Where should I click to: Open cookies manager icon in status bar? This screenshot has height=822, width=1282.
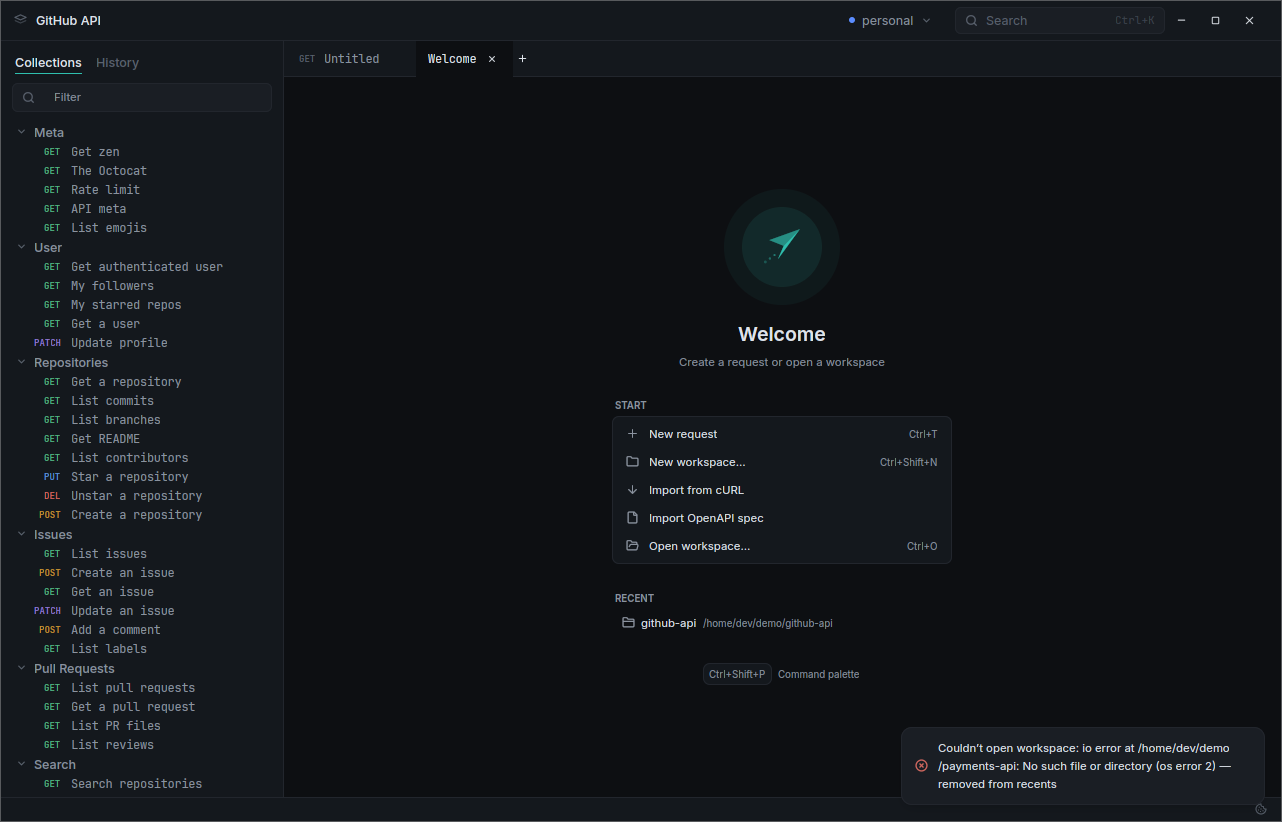[1261, 809]
